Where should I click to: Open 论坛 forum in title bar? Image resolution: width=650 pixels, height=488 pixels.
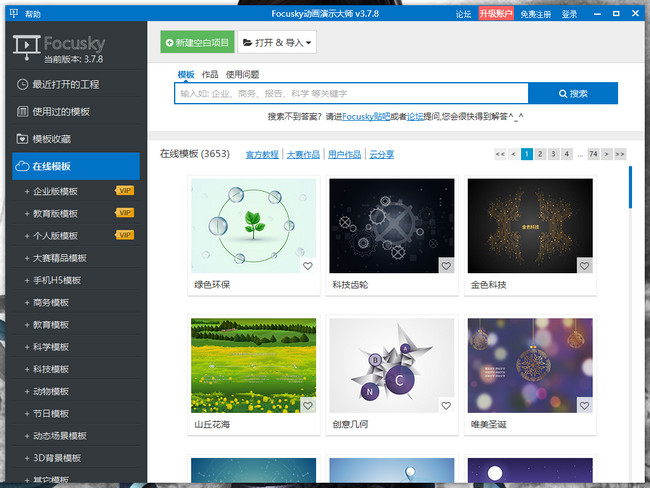coord(463,14)
